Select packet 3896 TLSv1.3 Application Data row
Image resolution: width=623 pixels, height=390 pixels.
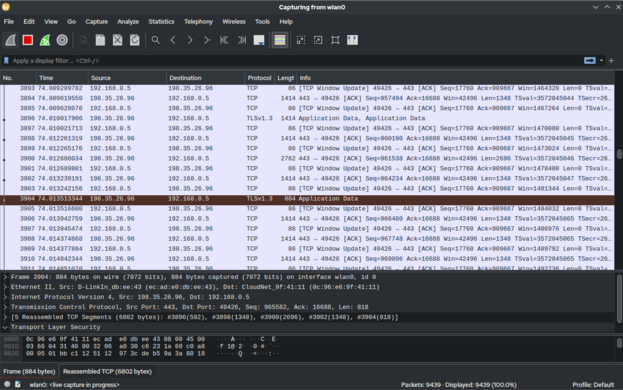click(x=308, y=118)
